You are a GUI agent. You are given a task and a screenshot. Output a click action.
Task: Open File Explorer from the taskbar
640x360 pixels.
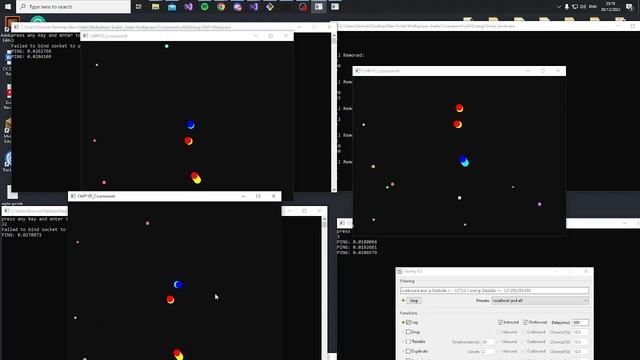(156, 7)
